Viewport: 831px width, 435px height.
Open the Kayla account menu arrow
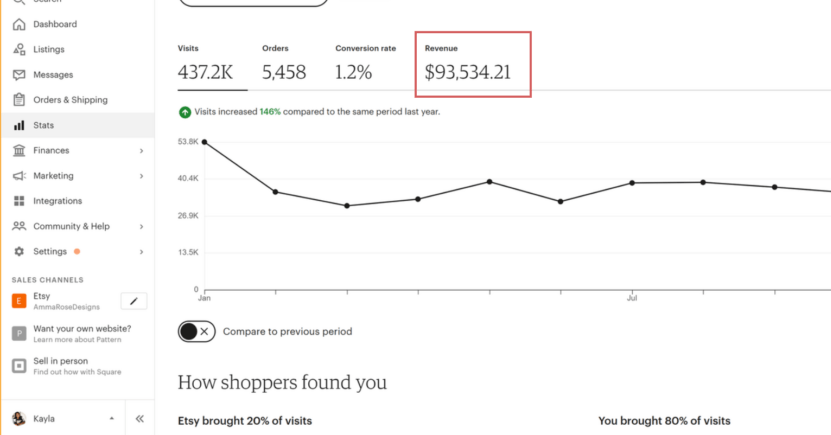coord(112,419)
